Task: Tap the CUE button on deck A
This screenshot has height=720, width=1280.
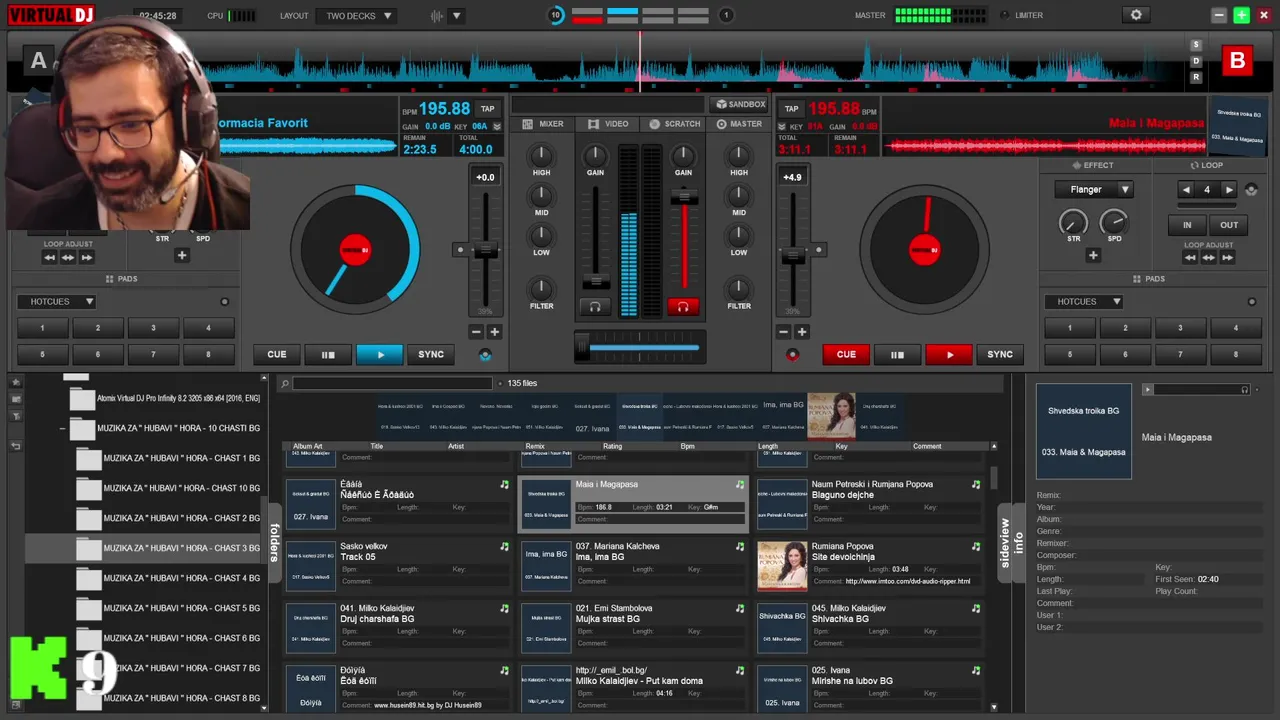Action: (277, 354)
